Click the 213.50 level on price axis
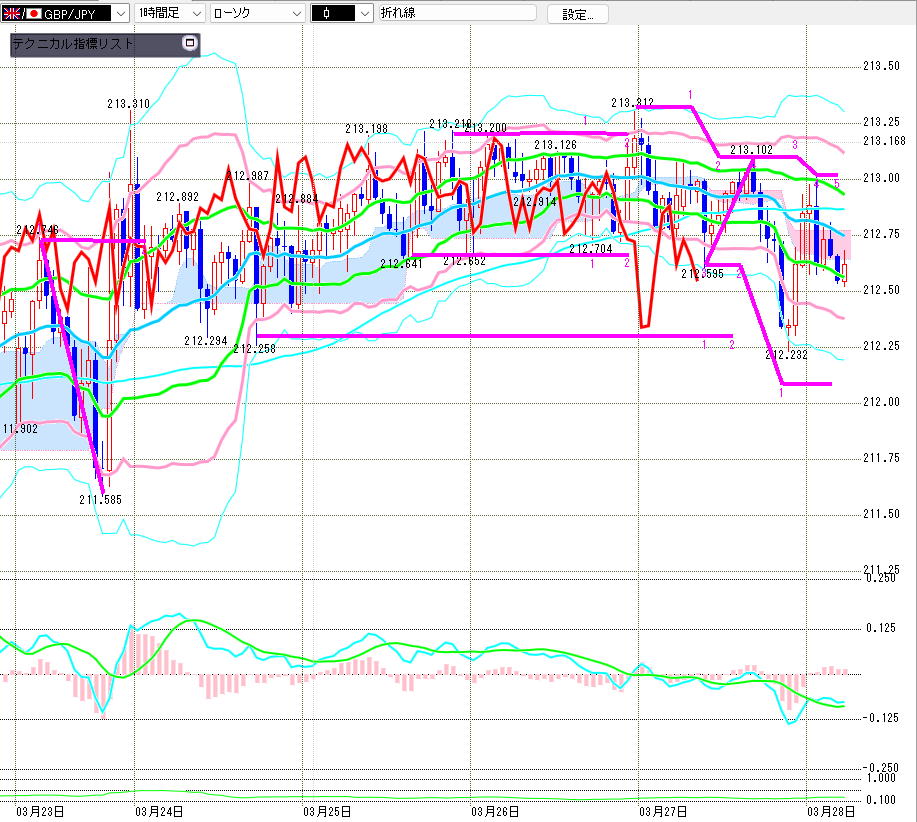The width and height of the screenshot is (917, 822). pos(880,66)
